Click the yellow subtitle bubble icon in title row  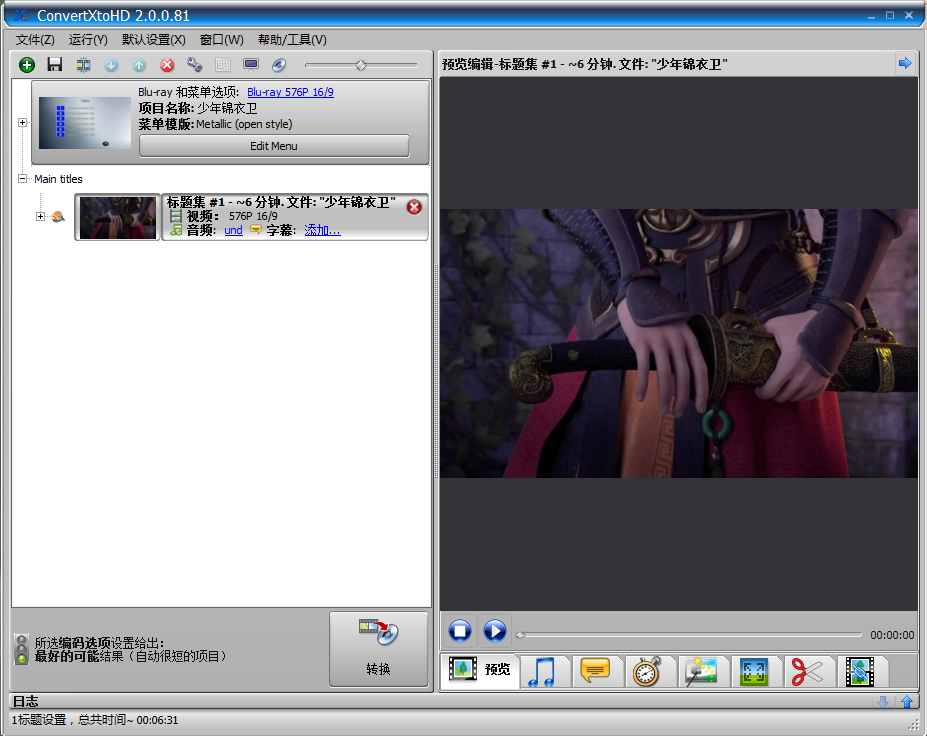pos(256,229)
